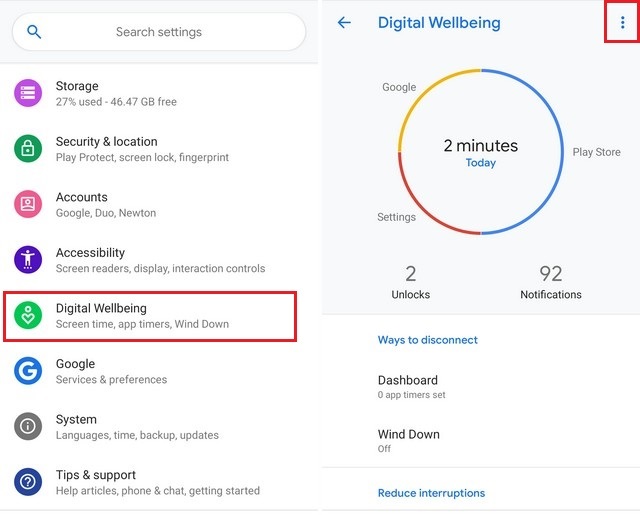Open Security & location settings

coord(107,142)
